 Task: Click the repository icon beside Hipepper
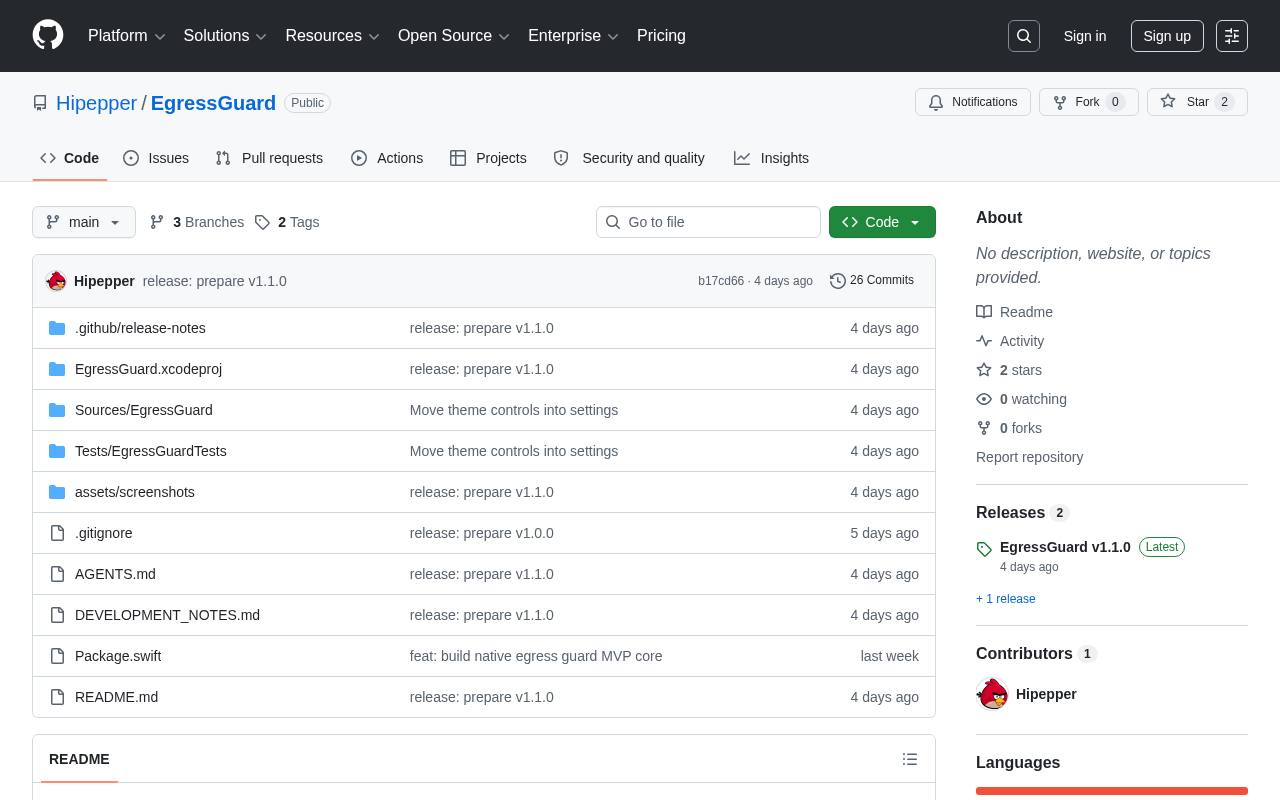(40, 103)
